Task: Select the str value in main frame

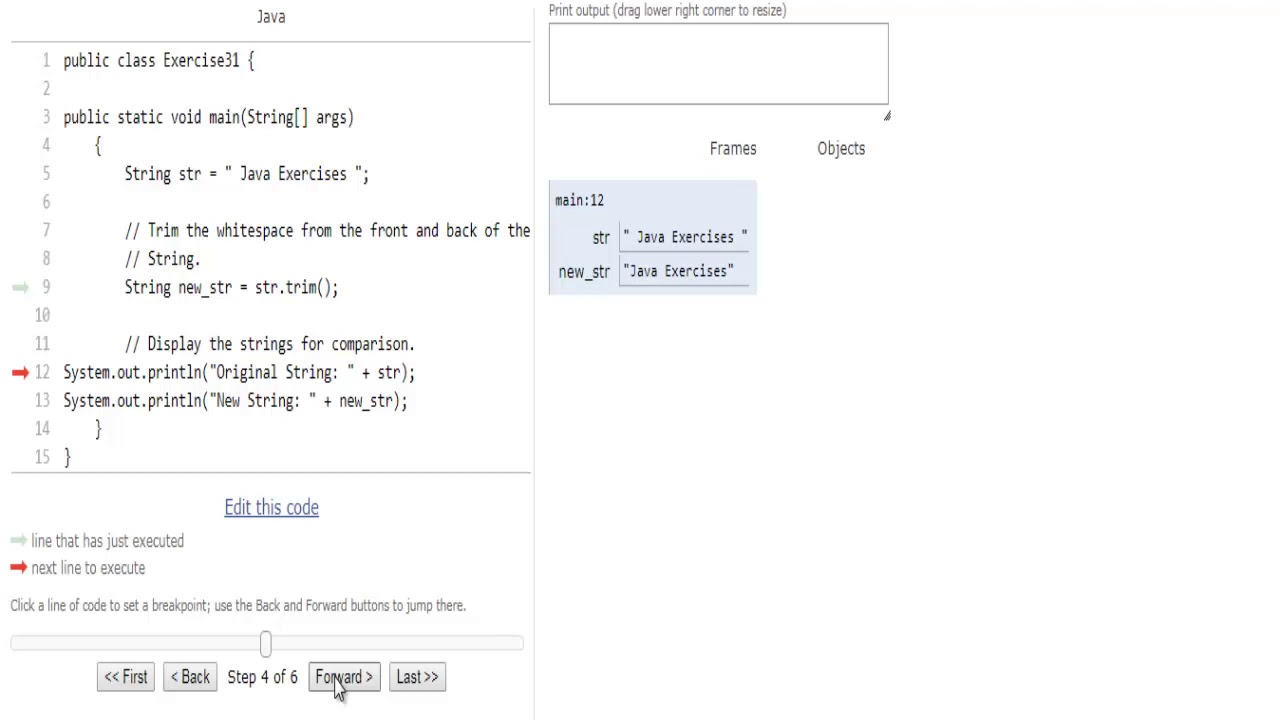Action: coord(685,237)
